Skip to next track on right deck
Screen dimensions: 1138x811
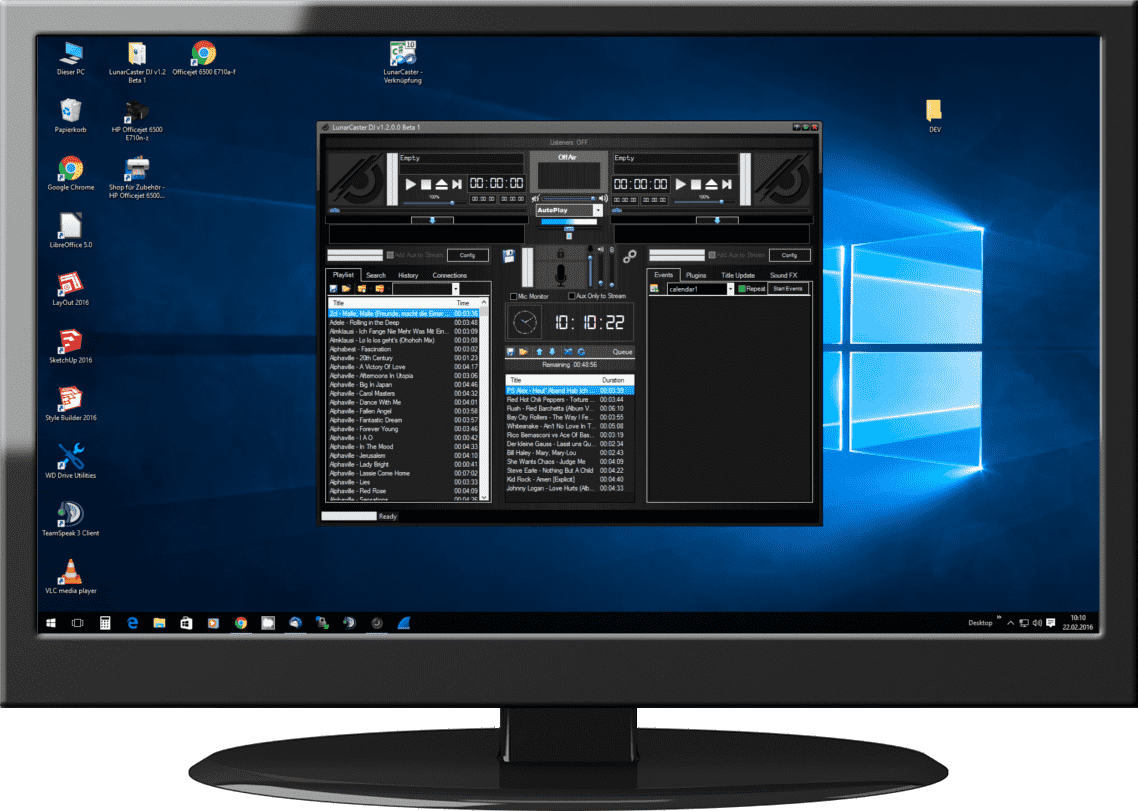point(726,184)
